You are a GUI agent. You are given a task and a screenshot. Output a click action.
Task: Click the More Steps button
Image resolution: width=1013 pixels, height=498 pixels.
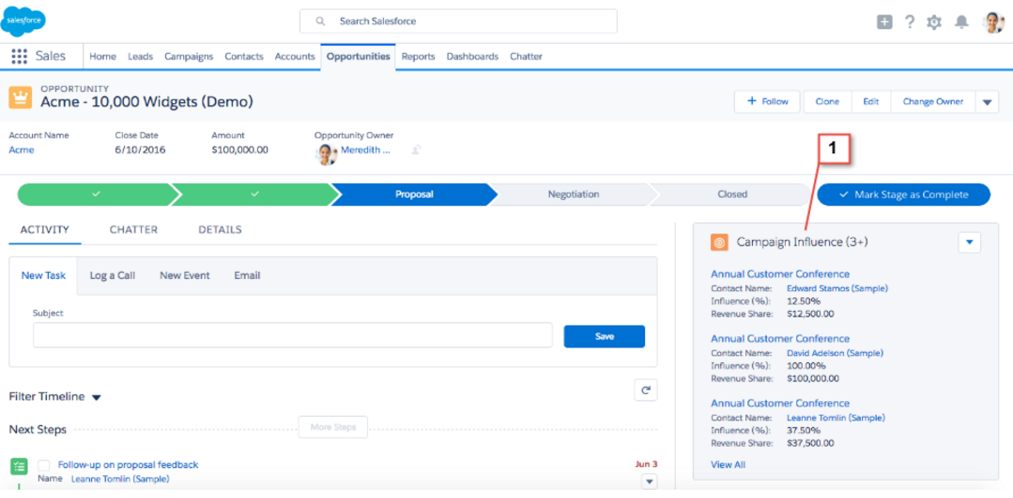333,428
